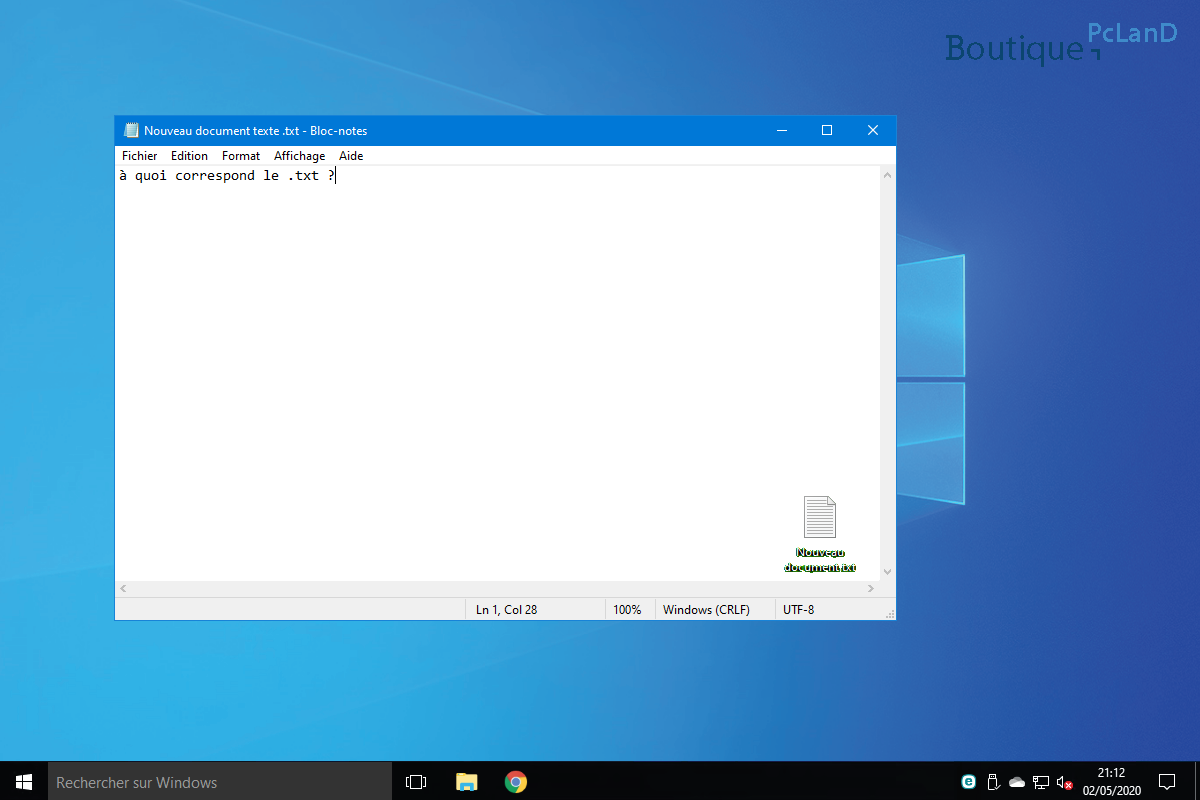
Task: Open the ESET antivirus tray icon
Action: pyautogui.click(x=968, y=781)
